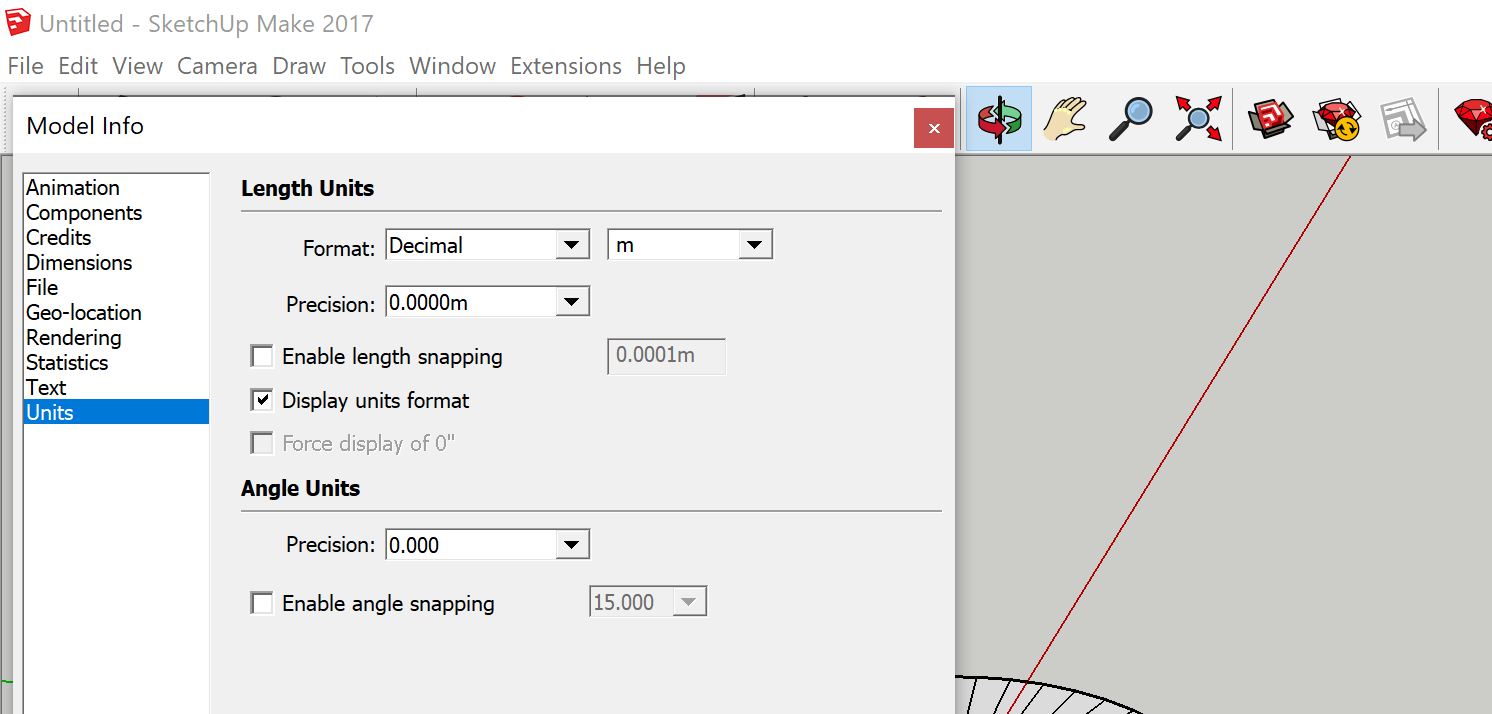Viewport: 1492px width, 714px height.
Task: Select the Orbit tool
Action: [999, 119]
